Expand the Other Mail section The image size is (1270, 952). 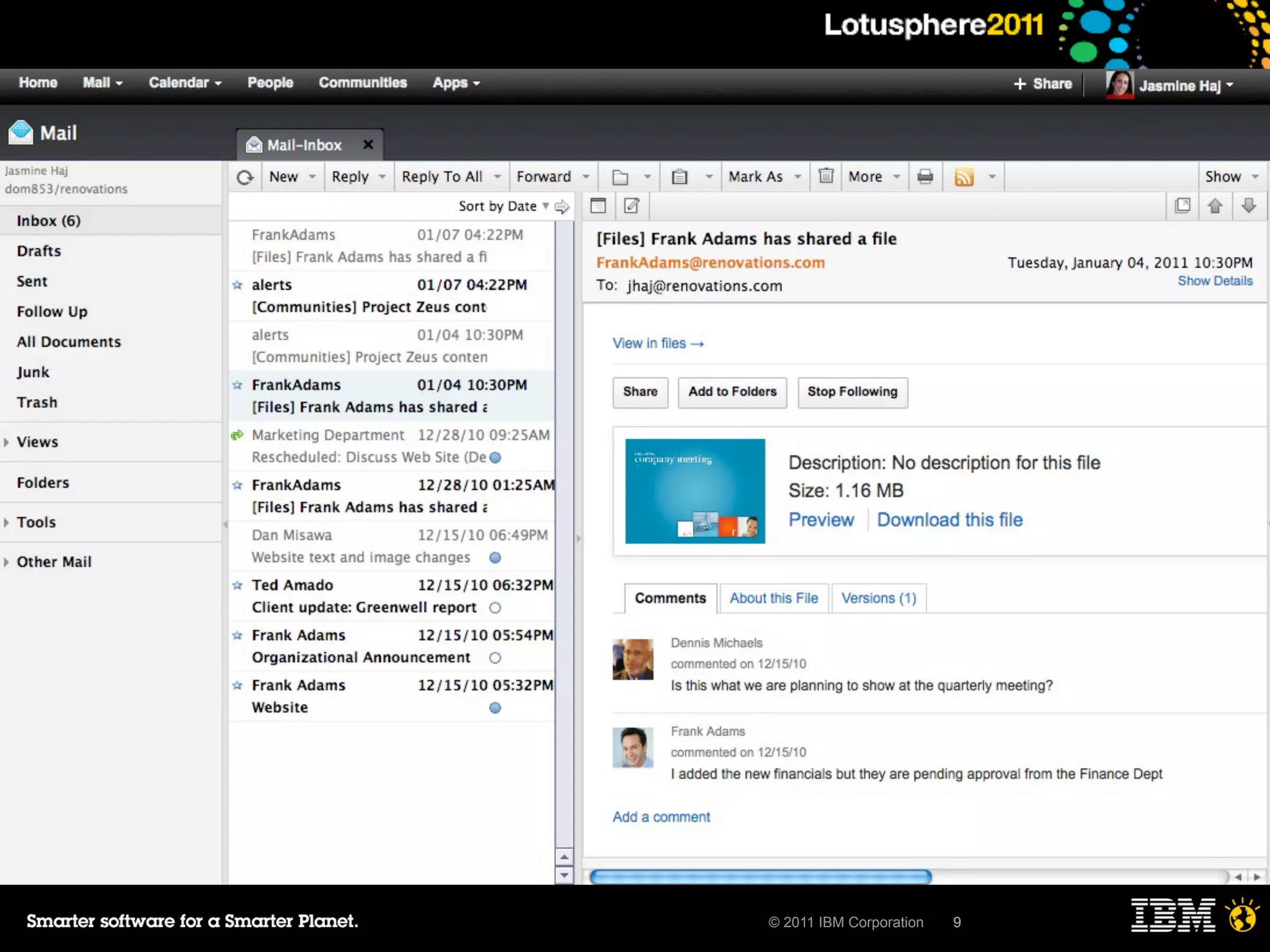pos(6,562)
